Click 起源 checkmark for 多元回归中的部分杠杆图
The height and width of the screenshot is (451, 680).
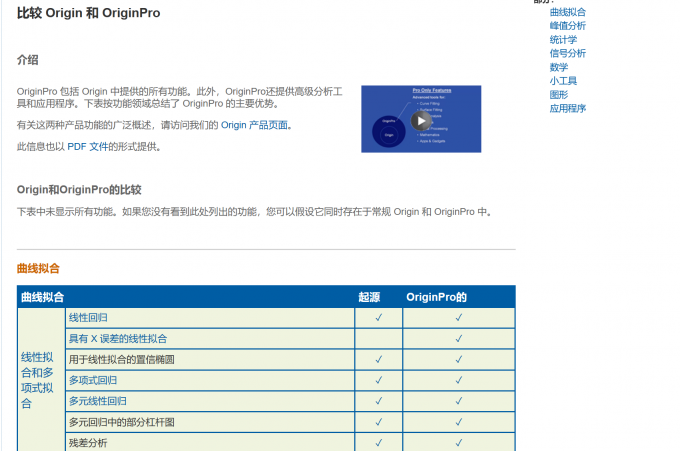click(x=379, y=422)
